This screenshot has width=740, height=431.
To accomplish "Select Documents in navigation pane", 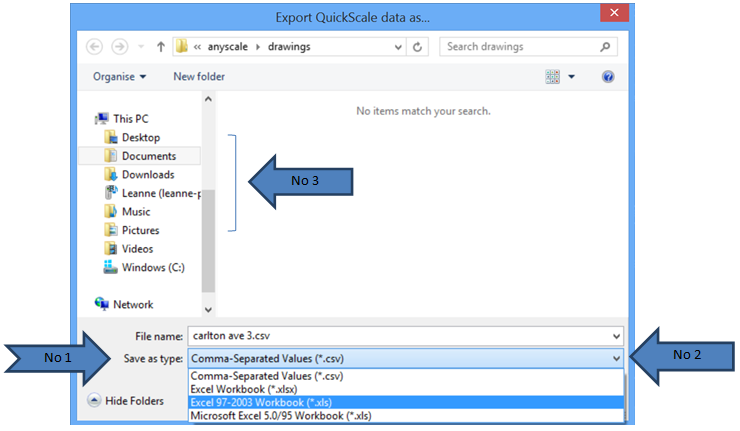I will click(148, 156).
